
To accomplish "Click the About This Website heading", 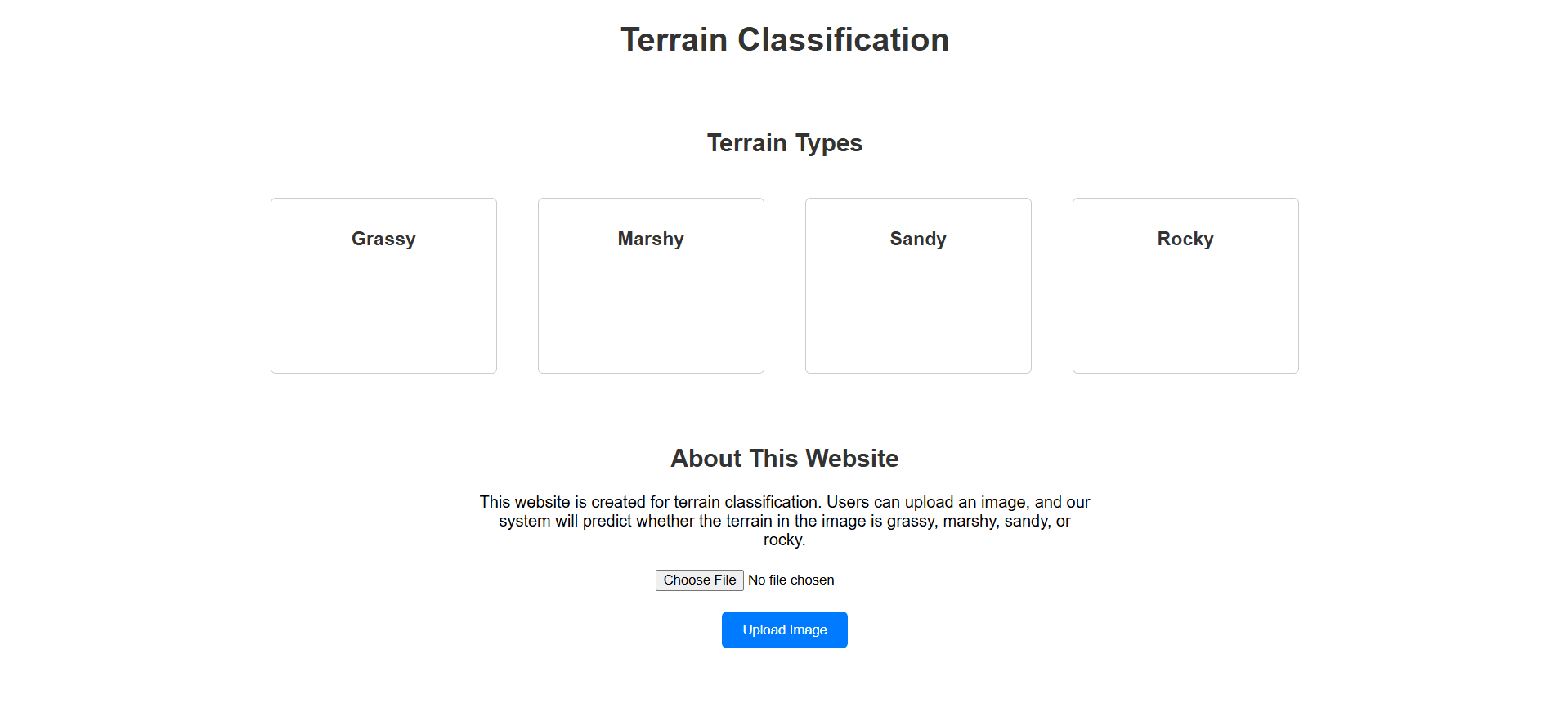I will click(784, 458).
